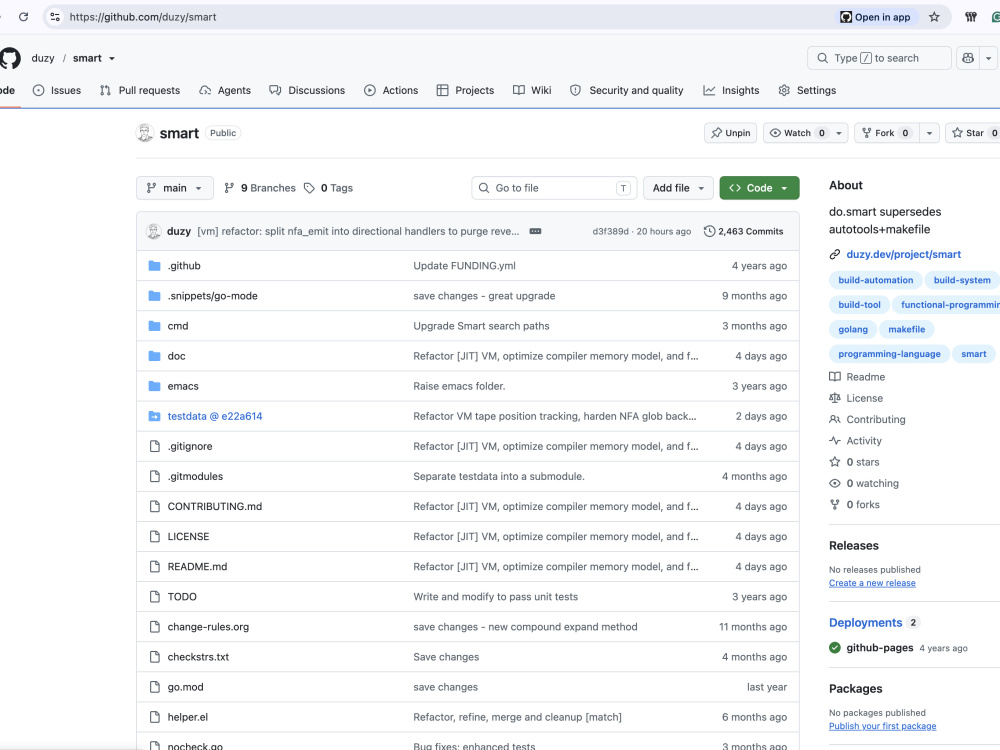The width and height of the screenshot is (1000, 750).
Task: Open the site information icon in the address bar
Action: 55,17
